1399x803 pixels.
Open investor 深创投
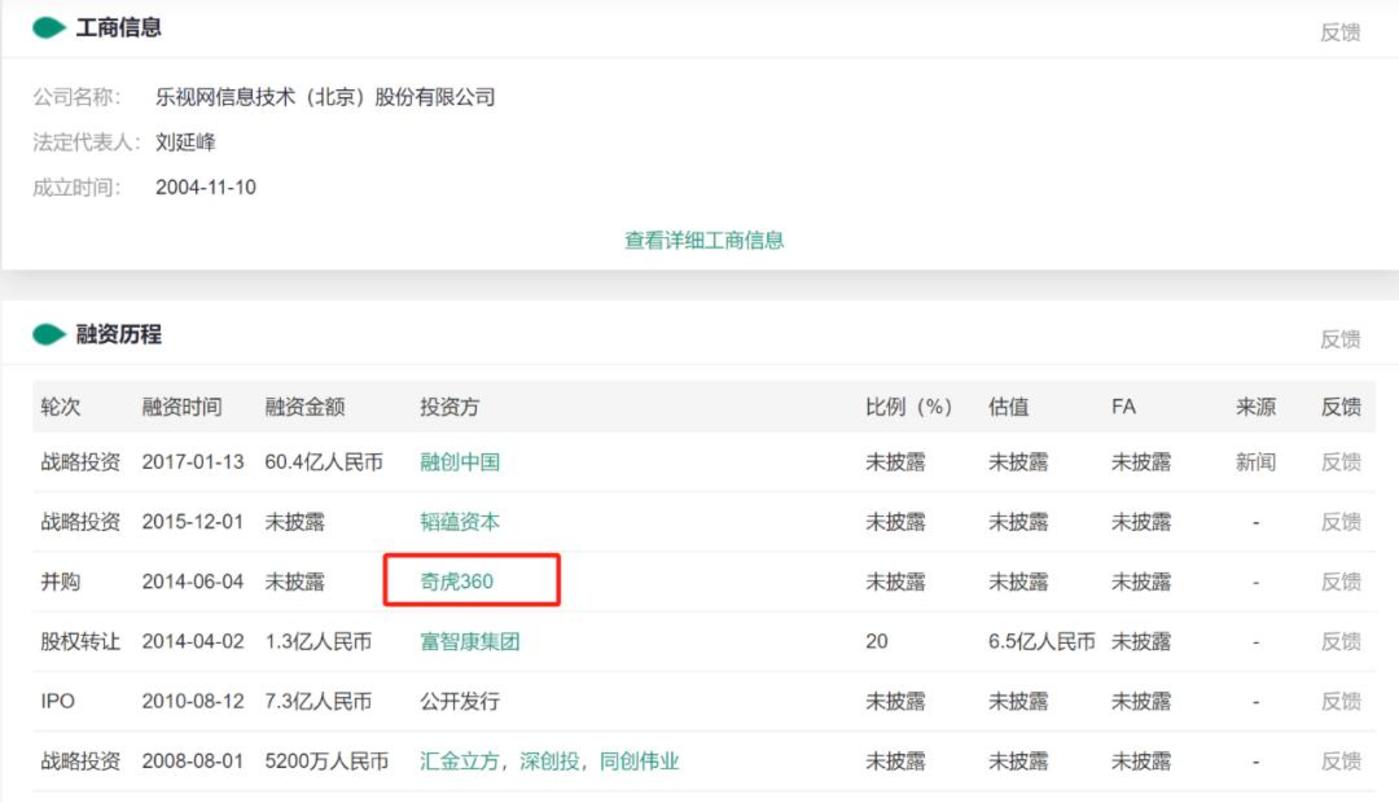point(549,761)
